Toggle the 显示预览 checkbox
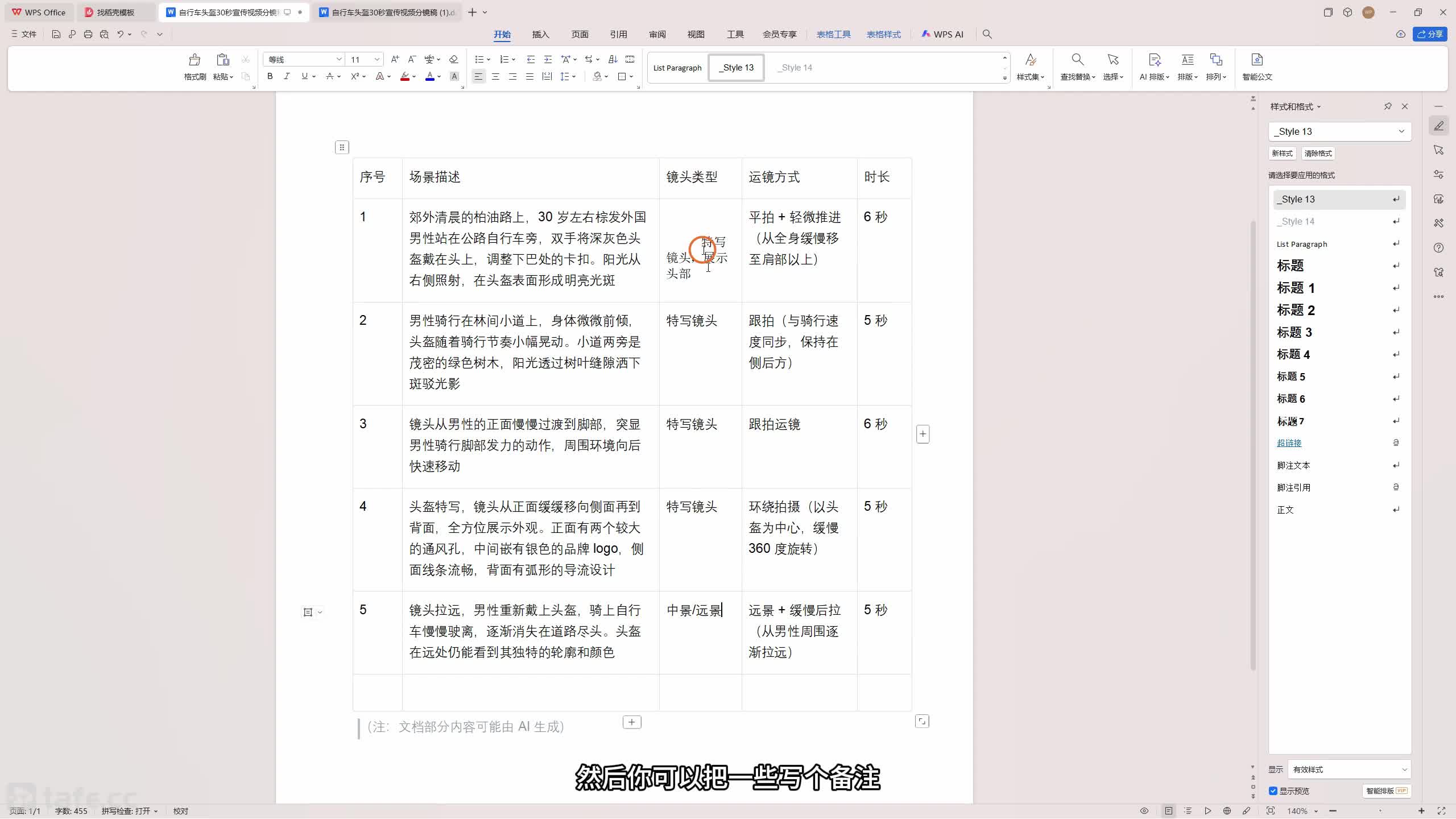Screen dimensions: 1456x819 click(1273, 791)
